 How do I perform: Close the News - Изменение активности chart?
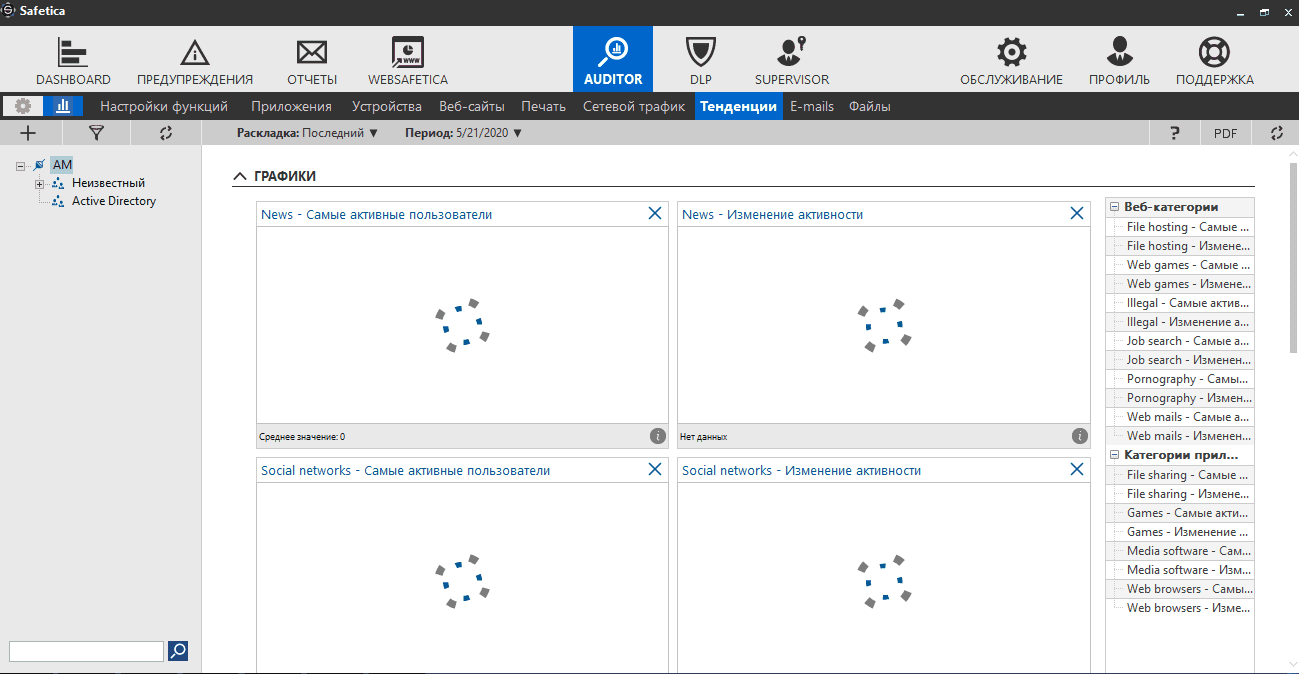coord(1077,213)
